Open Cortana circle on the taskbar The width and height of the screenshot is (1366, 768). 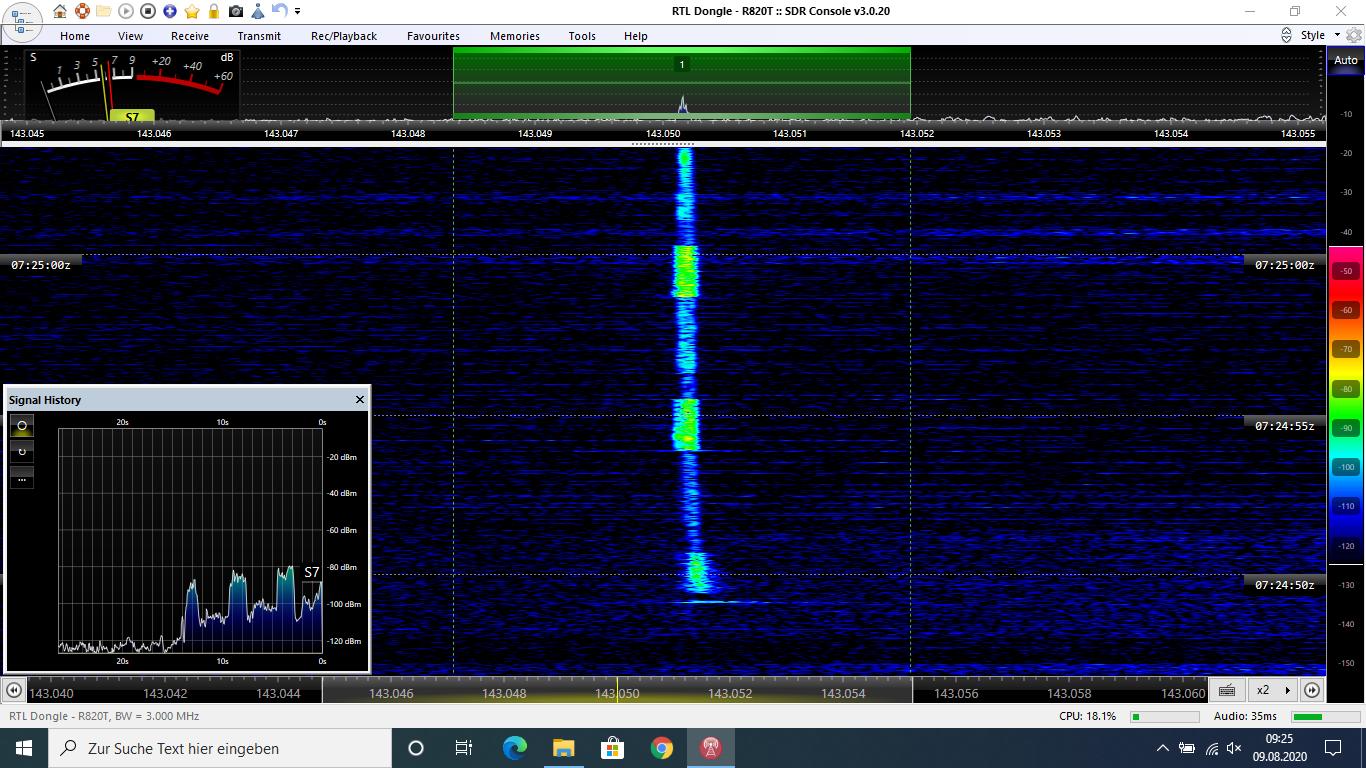click(x=416, y=748)
